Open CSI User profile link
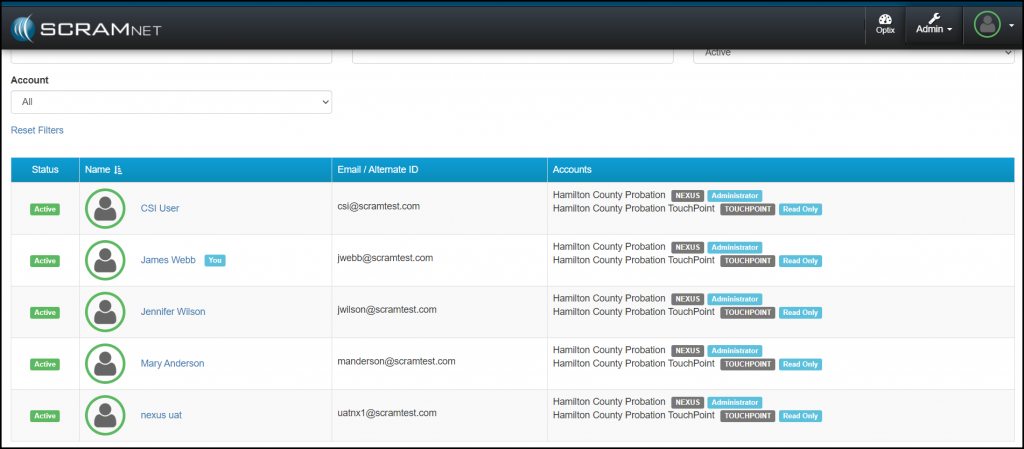The height and width of the screenshot is (449, 1024). pyautogui.click(x=160, y=208)
